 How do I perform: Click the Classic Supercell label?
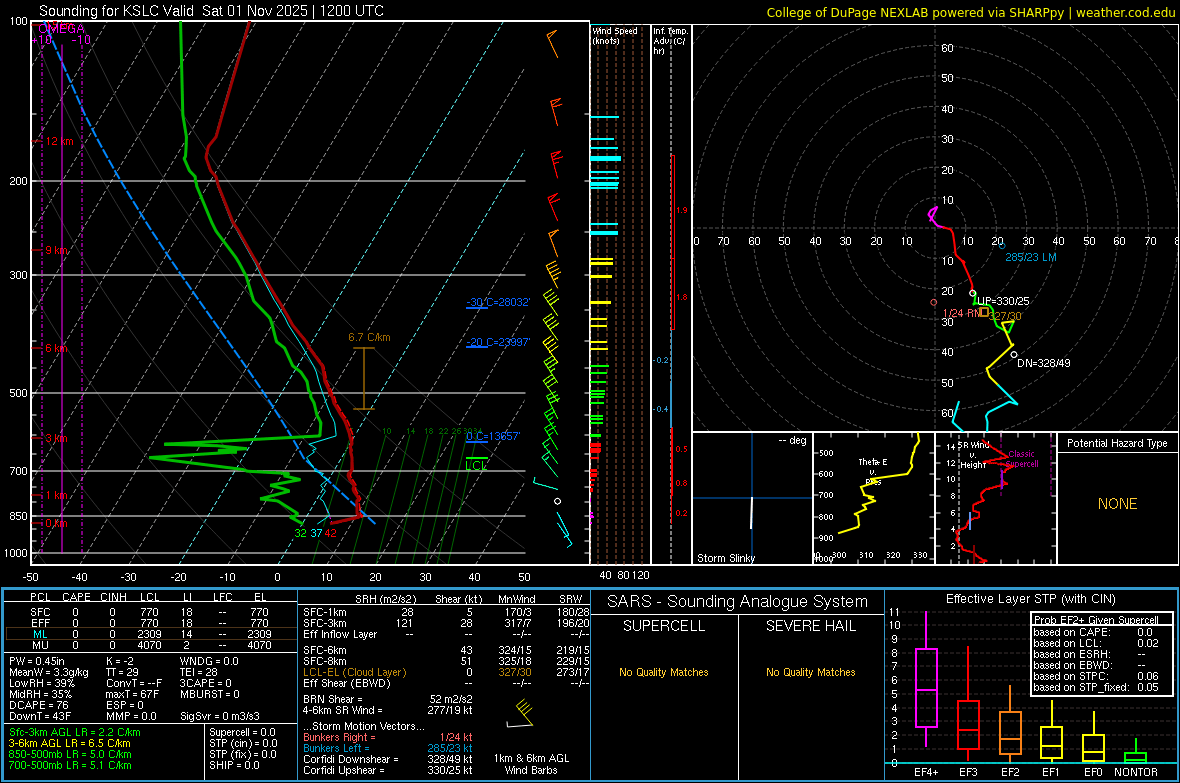1022,459
